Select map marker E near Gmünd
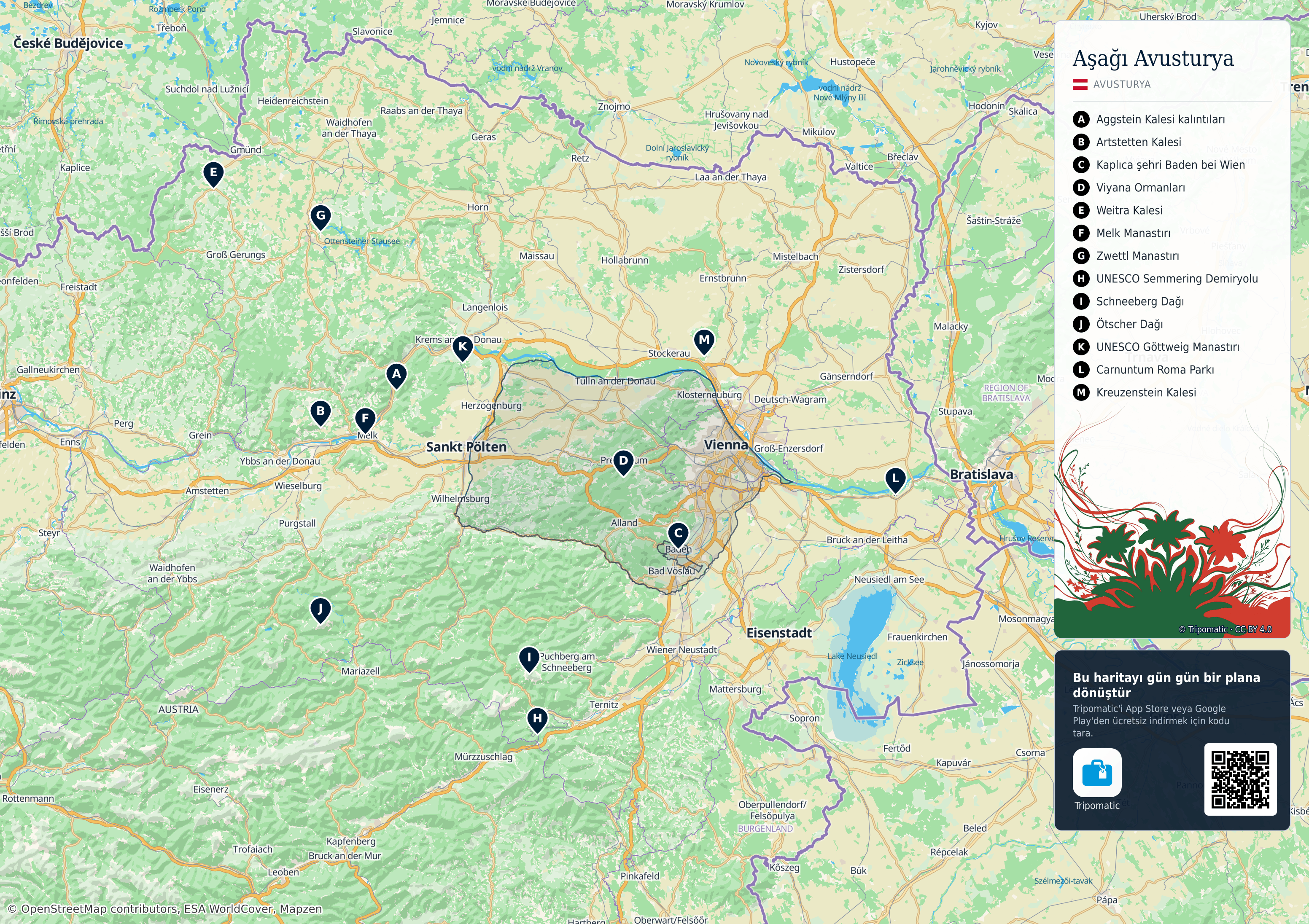Viewport: 1309px width, 924px height. [x=213, y=174]
